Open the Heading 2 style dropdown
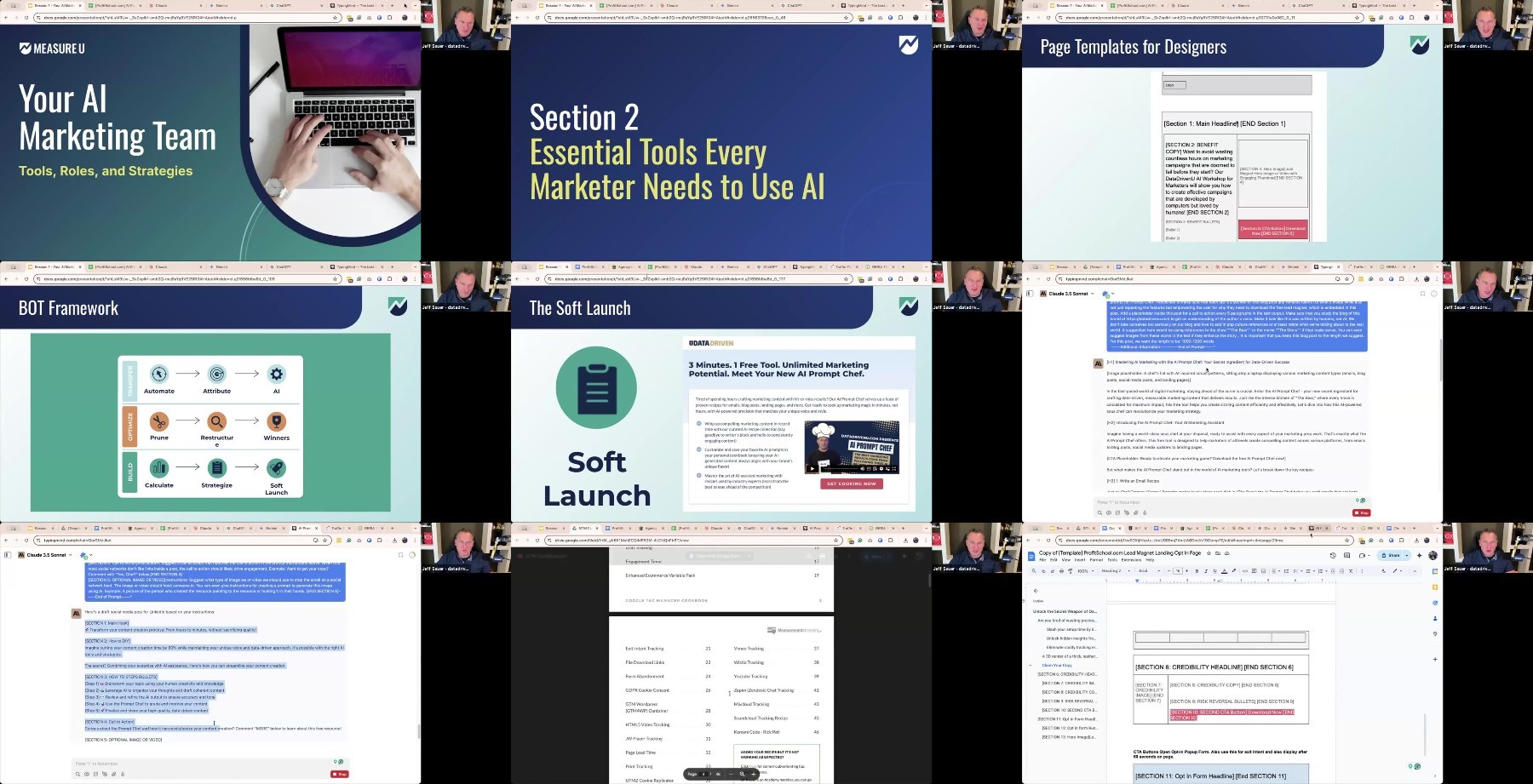The image size is (1533, 784). point(1116,570)
